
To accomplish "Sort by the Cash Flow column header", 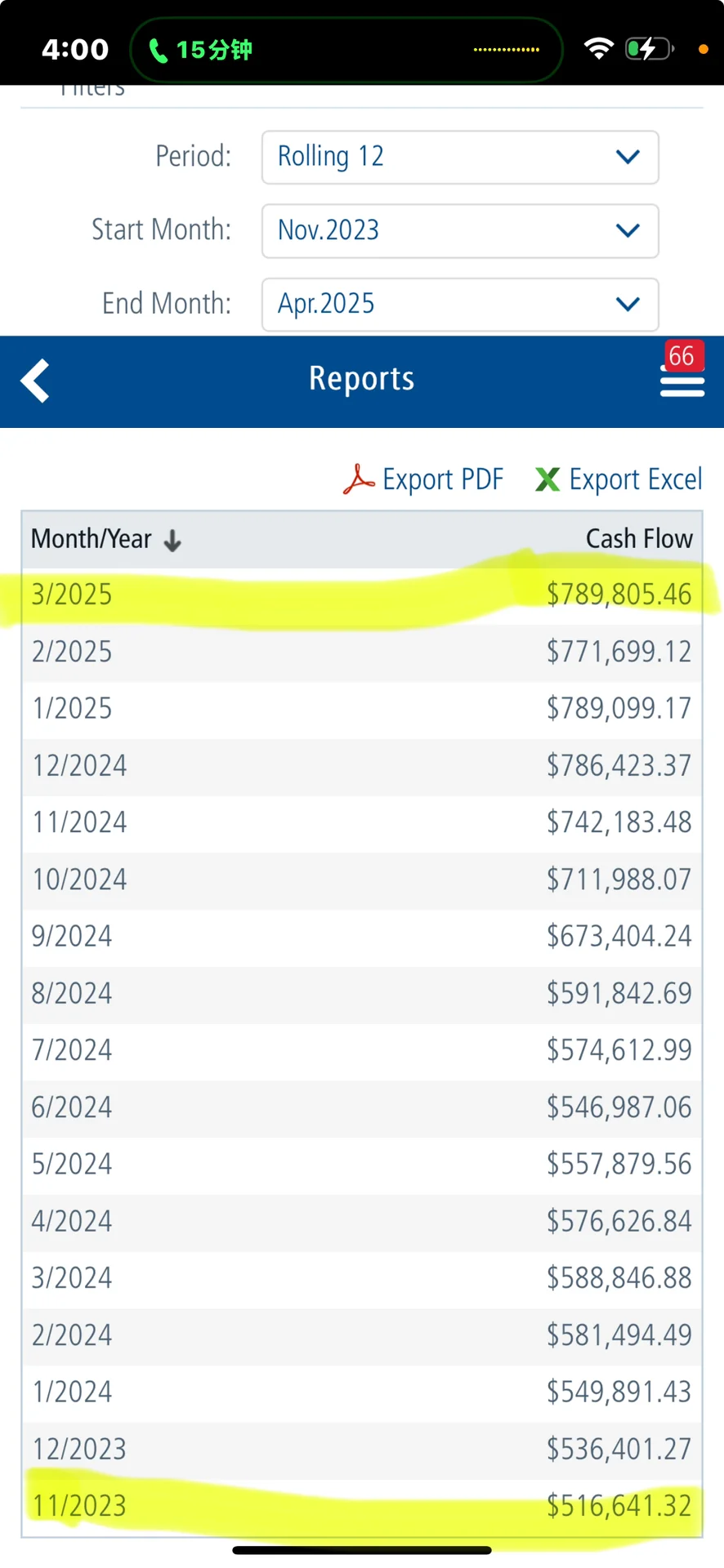I will (638, 539).
